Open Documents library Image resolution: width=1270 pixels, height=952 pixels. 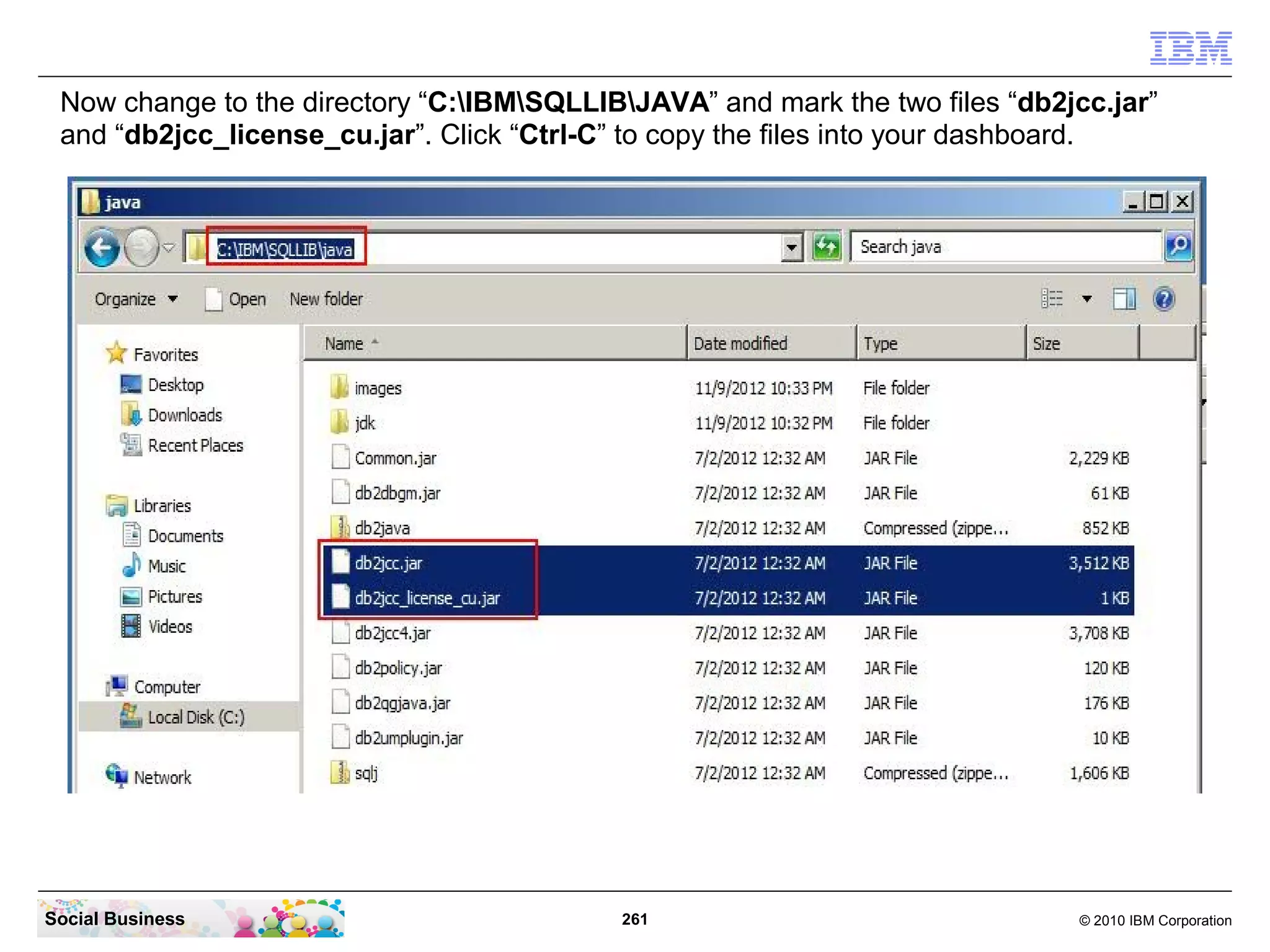pos(173,536)
